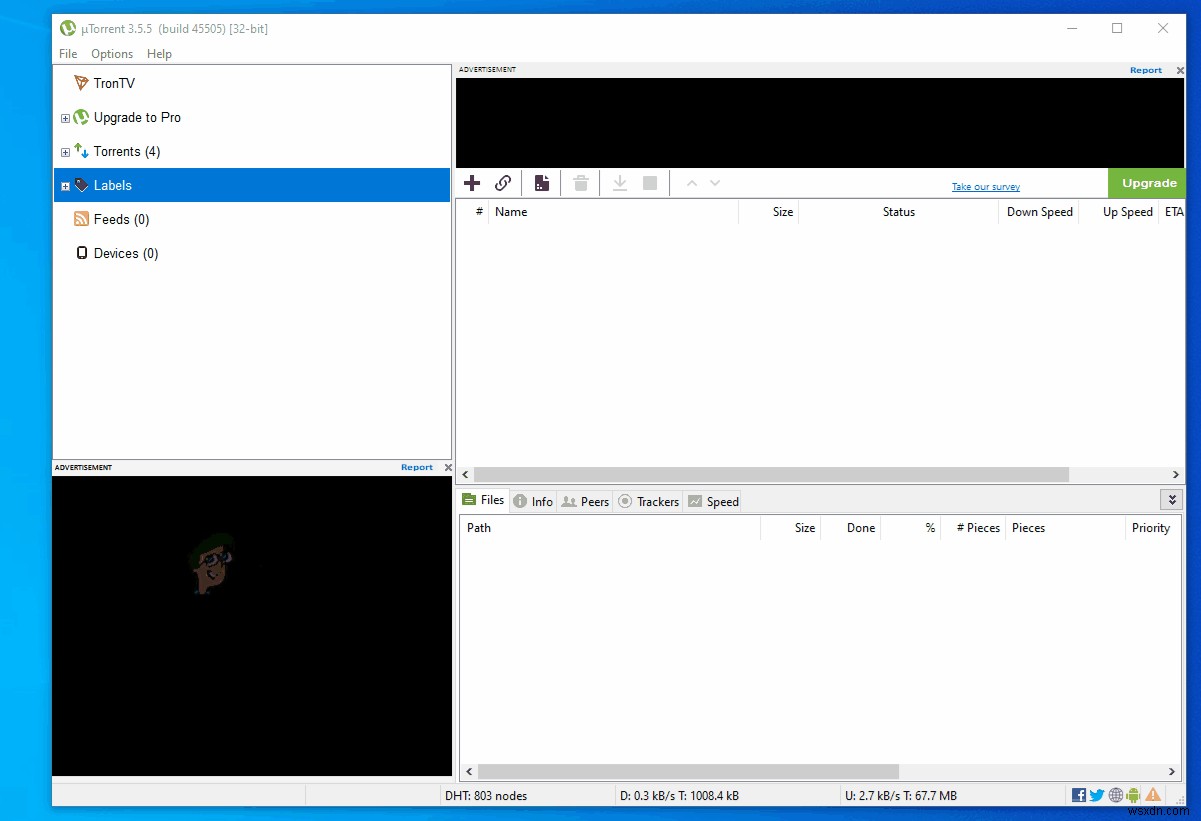Open the File menu

68,54
